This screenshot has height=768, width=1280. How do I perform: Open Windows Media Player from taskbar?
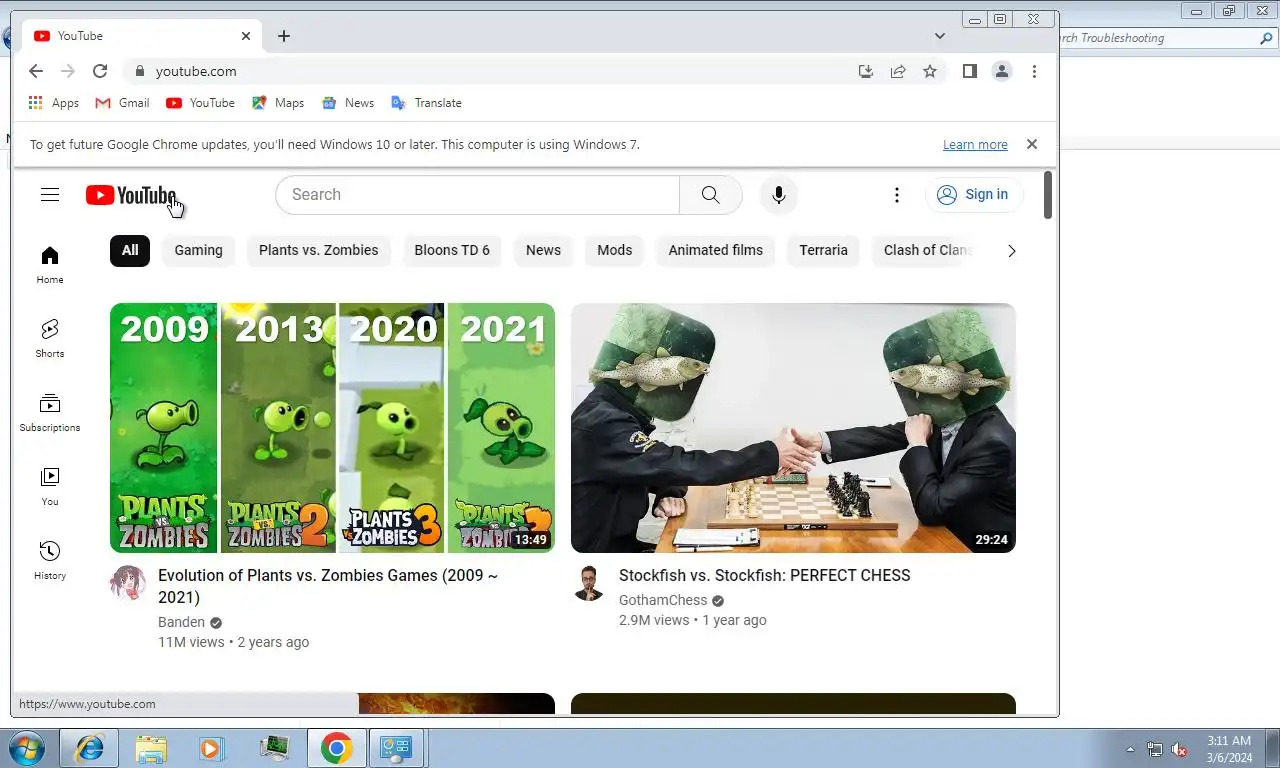pyautogui.click(x=211, y=748)
